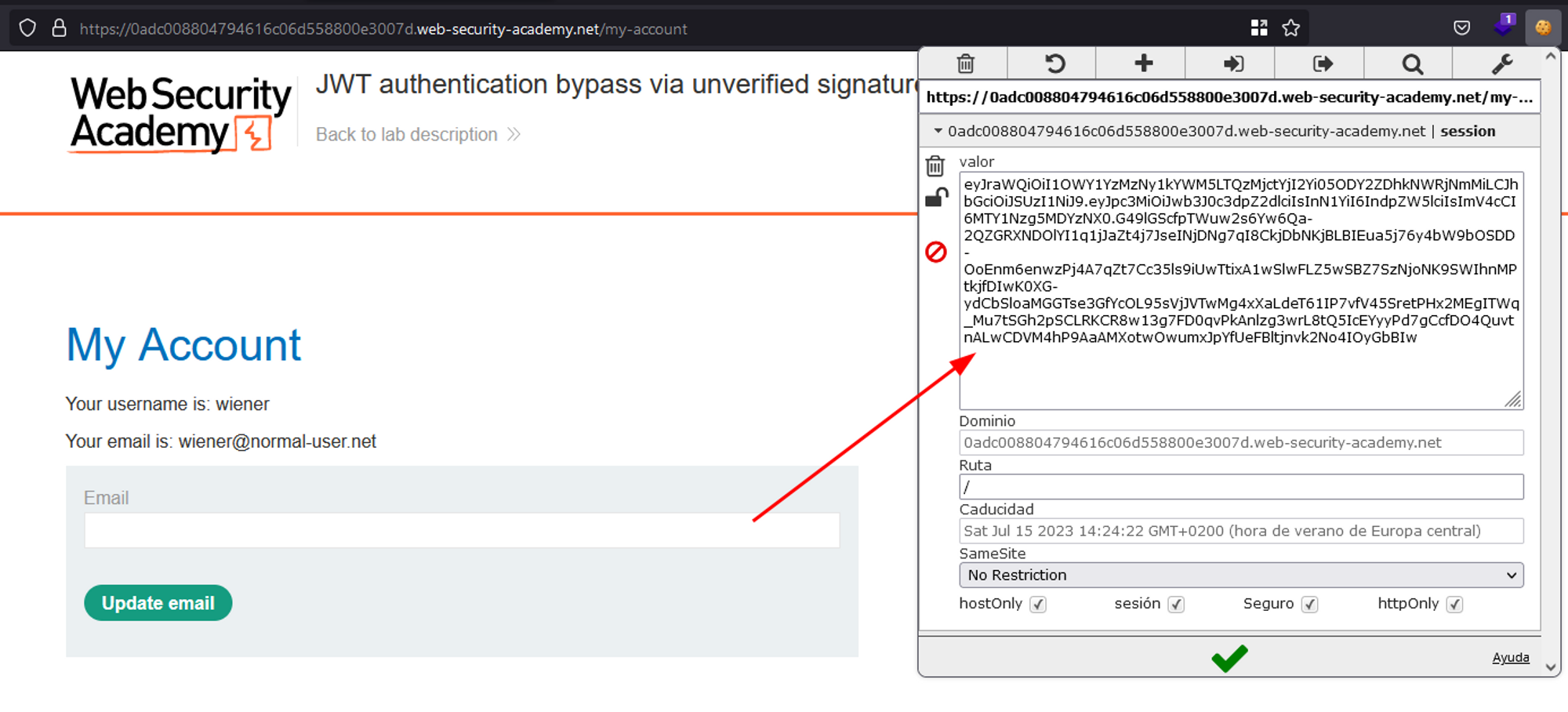The width and height of the screenshot is (1568, 712).
Task: Toggle the hostOnly checkbox
Action: (1039, 604)
